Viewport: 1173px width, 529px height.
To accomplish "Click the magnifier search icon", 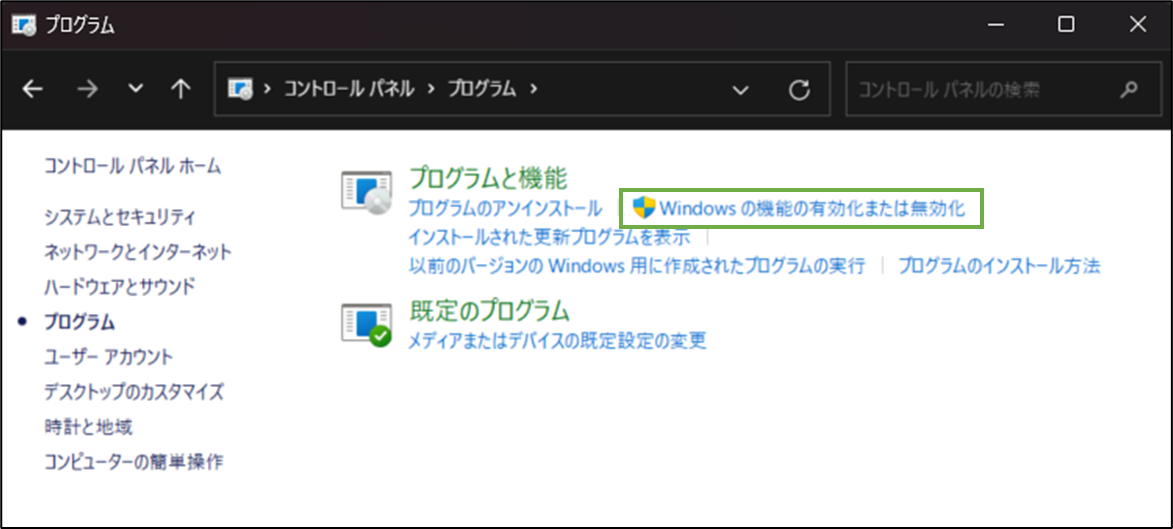I will (1128, 90).
